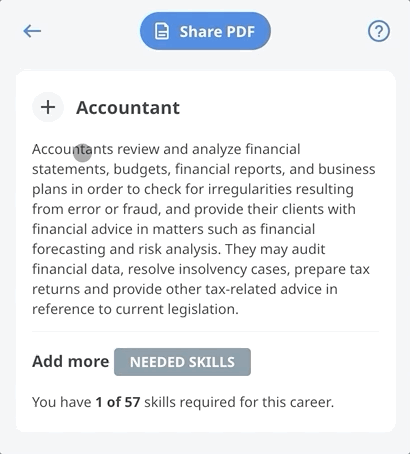This screenshot has height=454, width=410.
Task: Open the NEEDED SKILLS list
Action: (x=182, y=362)
